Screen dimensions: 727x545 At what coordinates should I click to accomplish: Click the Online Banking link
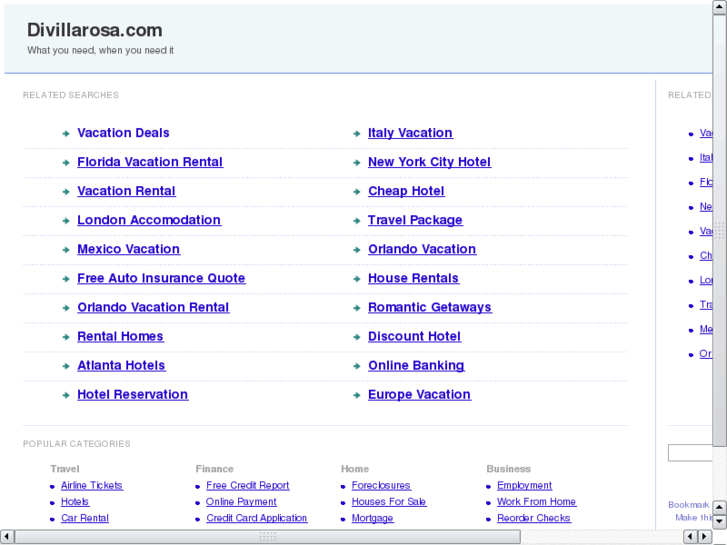(416, 365)
